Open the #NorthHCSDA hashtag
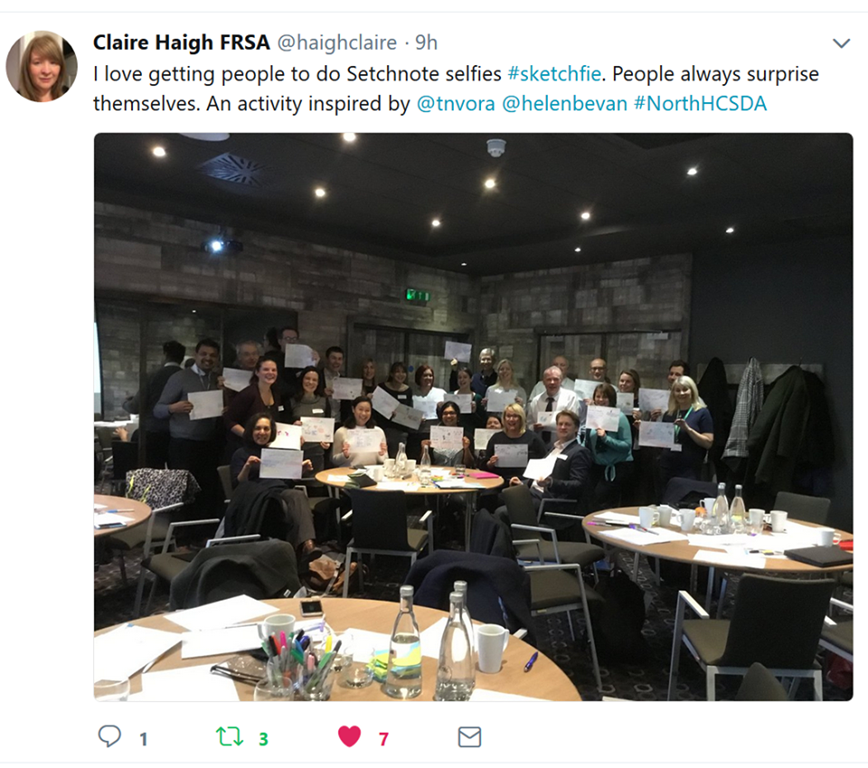This screenshot has width=868, height=768. coord(700,104)
